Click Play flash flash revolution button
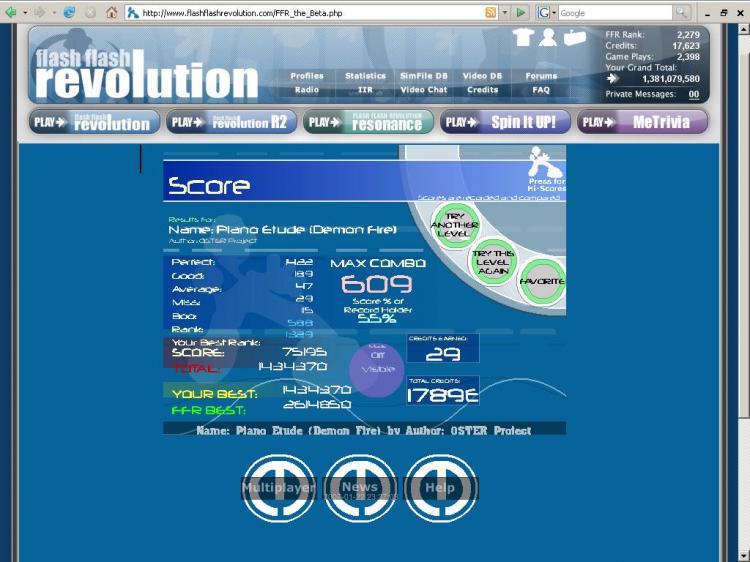Image resolution: width=750 pixels, height=562 pixels. coord(94,122)
